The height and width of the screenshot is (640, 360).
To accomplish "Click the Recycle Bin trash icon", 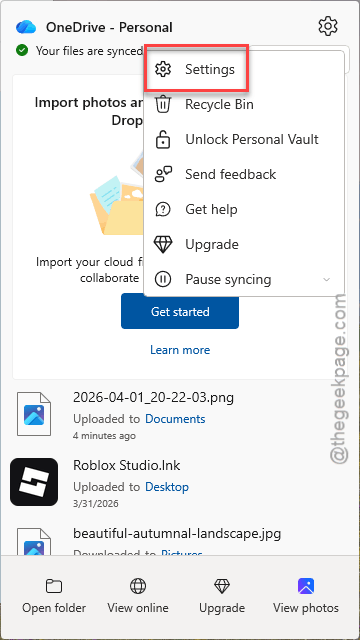I will (163, 104).
